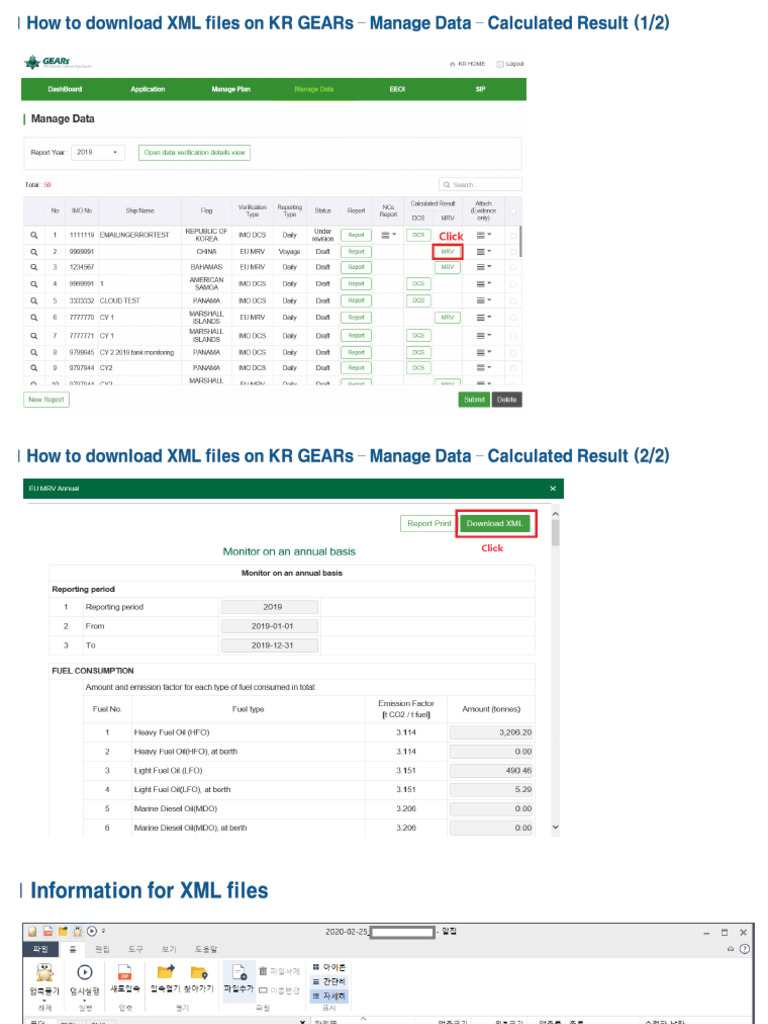Tick checkbox for CHINA flag row
The height and width of the screenshot is (1024, 768).
(x=513, y=251)
